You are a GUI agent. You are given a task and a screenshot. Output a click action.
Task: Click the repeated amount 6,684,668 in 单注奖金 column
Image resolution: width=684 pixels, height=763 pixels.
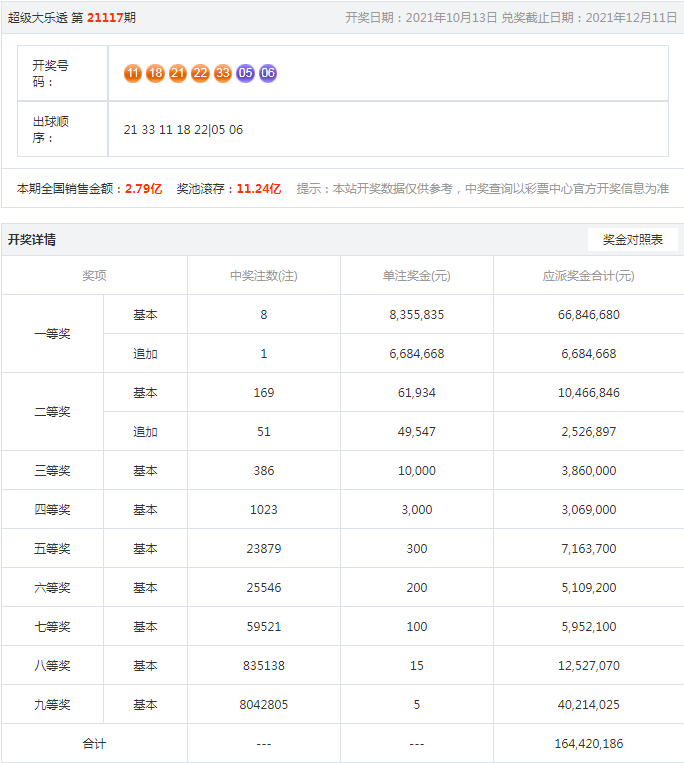click(416, 354)
